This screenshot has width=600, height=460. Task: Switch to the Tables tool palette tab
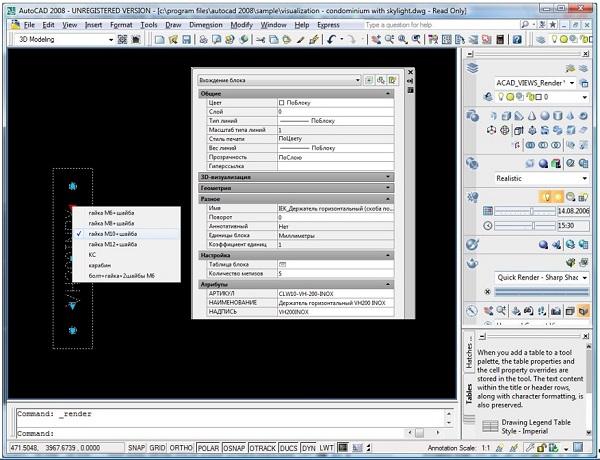[x=469, y=394]
